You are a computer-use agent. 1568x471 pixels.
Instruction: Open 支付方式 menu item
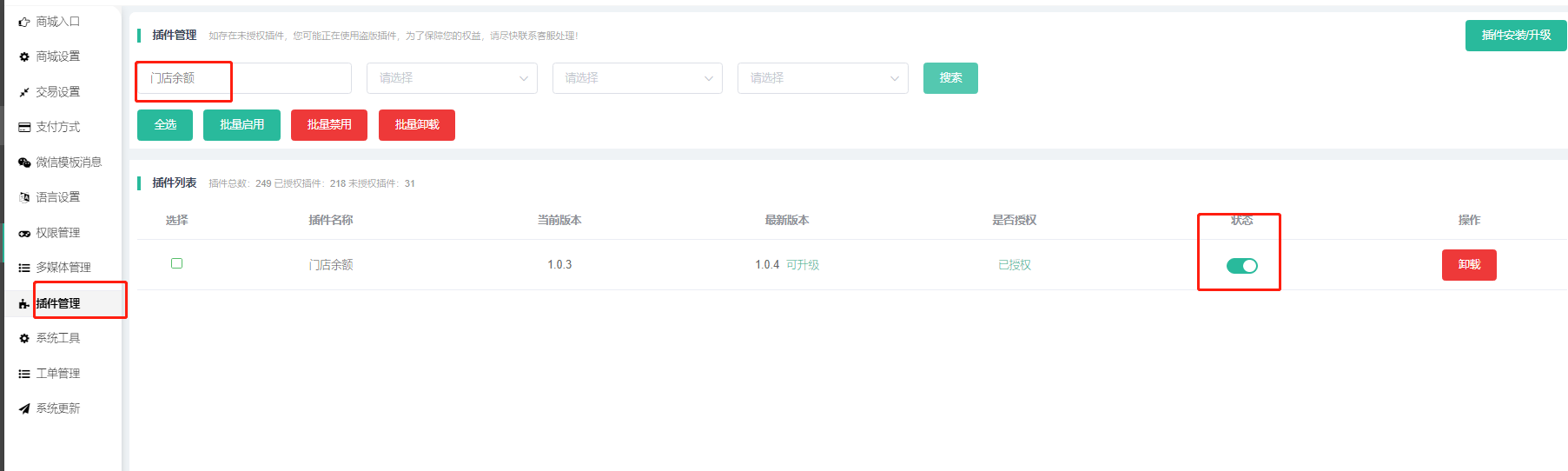point(57,127)
